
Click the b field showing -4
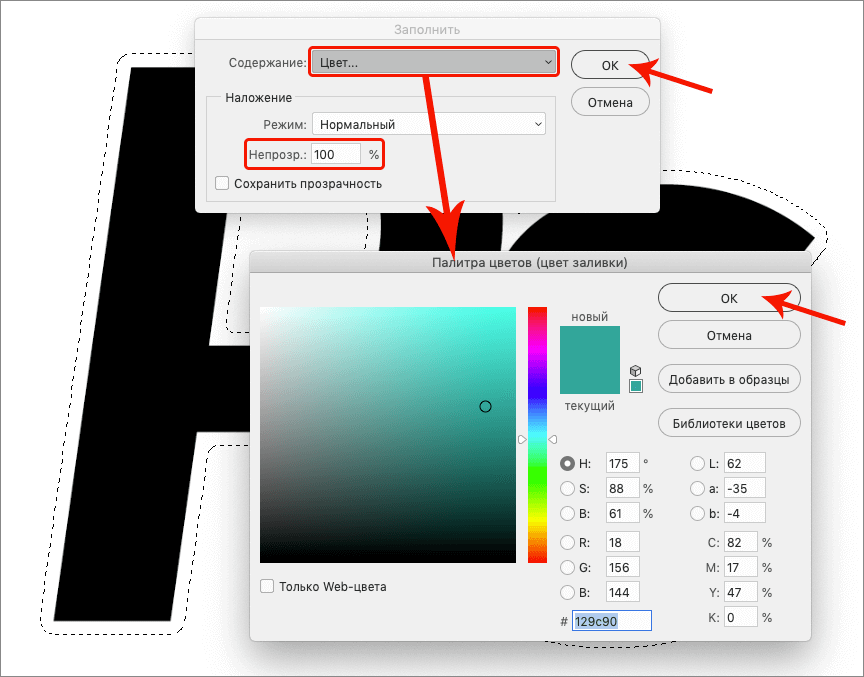coord(744,513)
